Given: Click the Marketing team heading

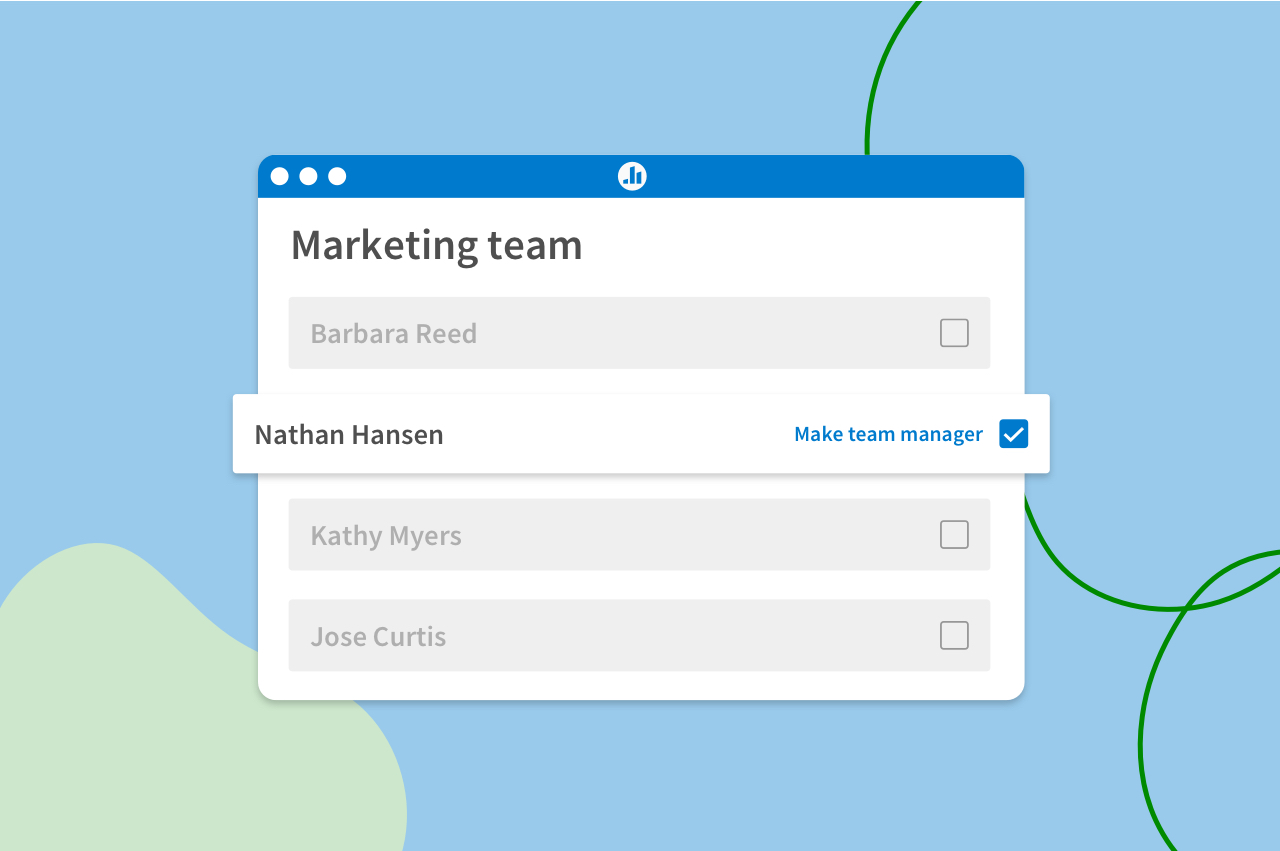Looking at the screenshot, I should point(437,244).
